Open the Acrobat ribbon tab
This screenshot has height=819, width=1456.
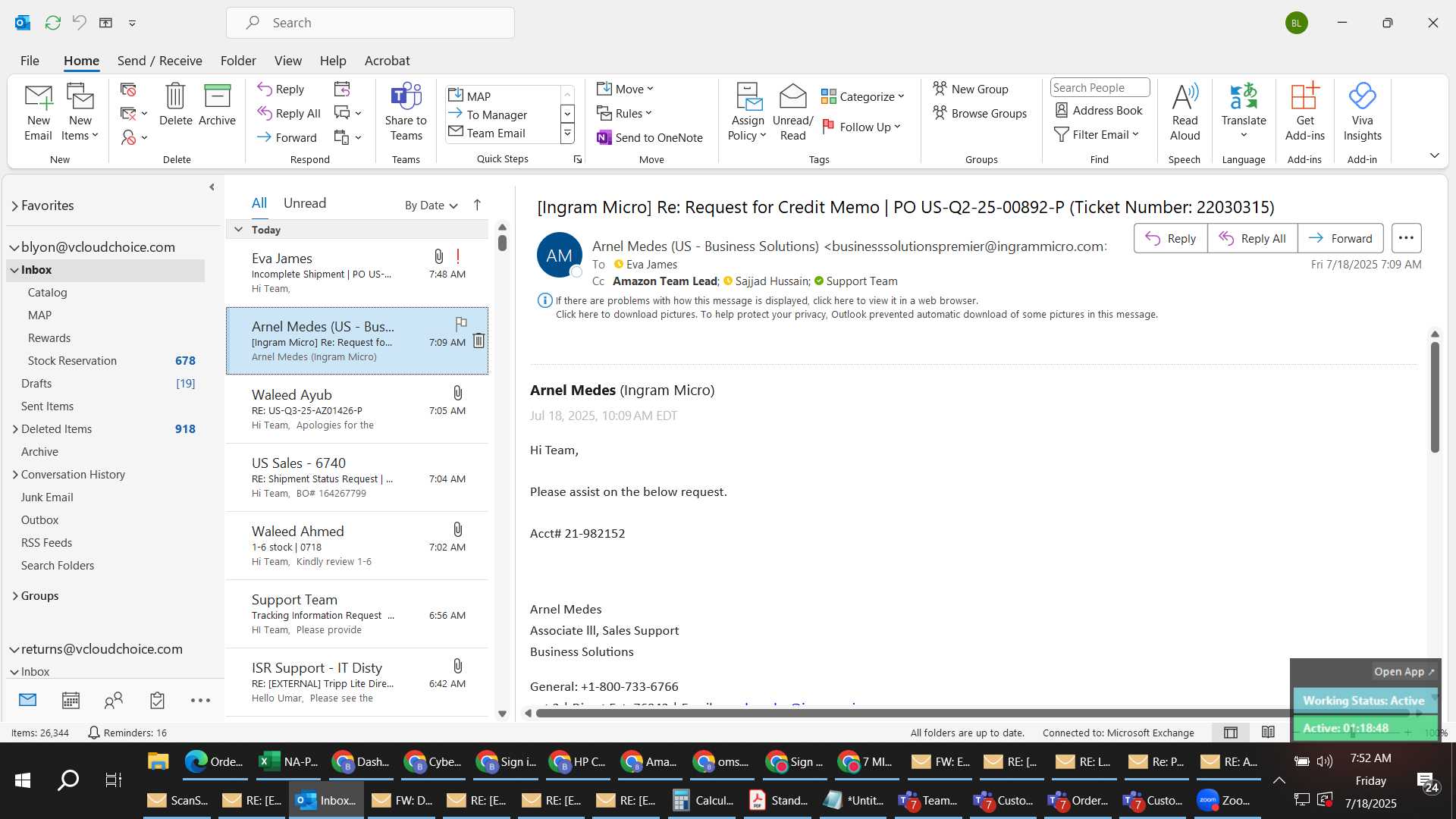tap(387, 61)
